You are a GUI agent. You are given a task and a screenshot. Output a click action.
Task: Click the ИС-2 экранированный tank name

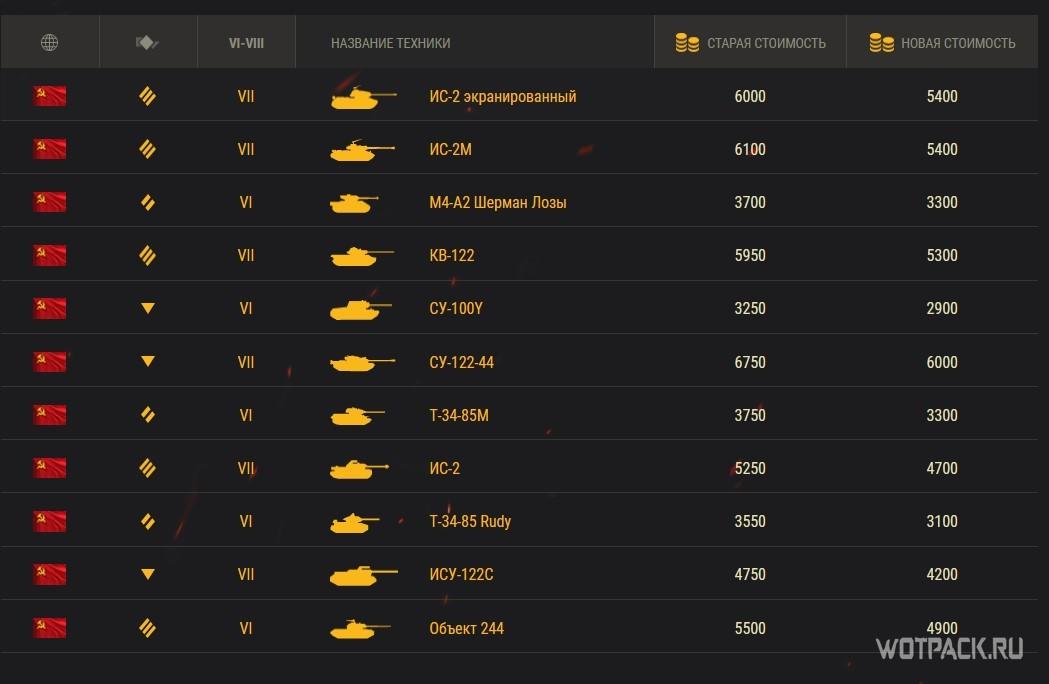502,97
